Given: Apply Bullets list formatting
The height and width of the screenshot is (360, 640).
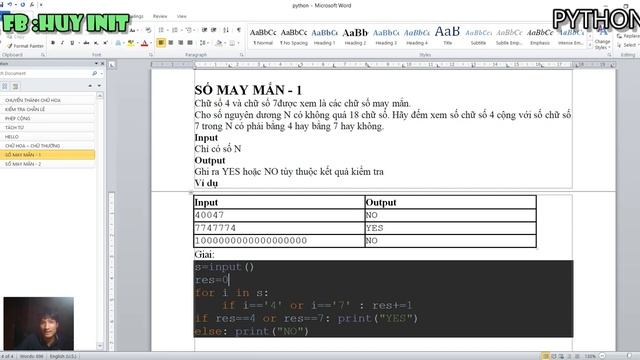Looking at the screenshot, I should point(161,30).
